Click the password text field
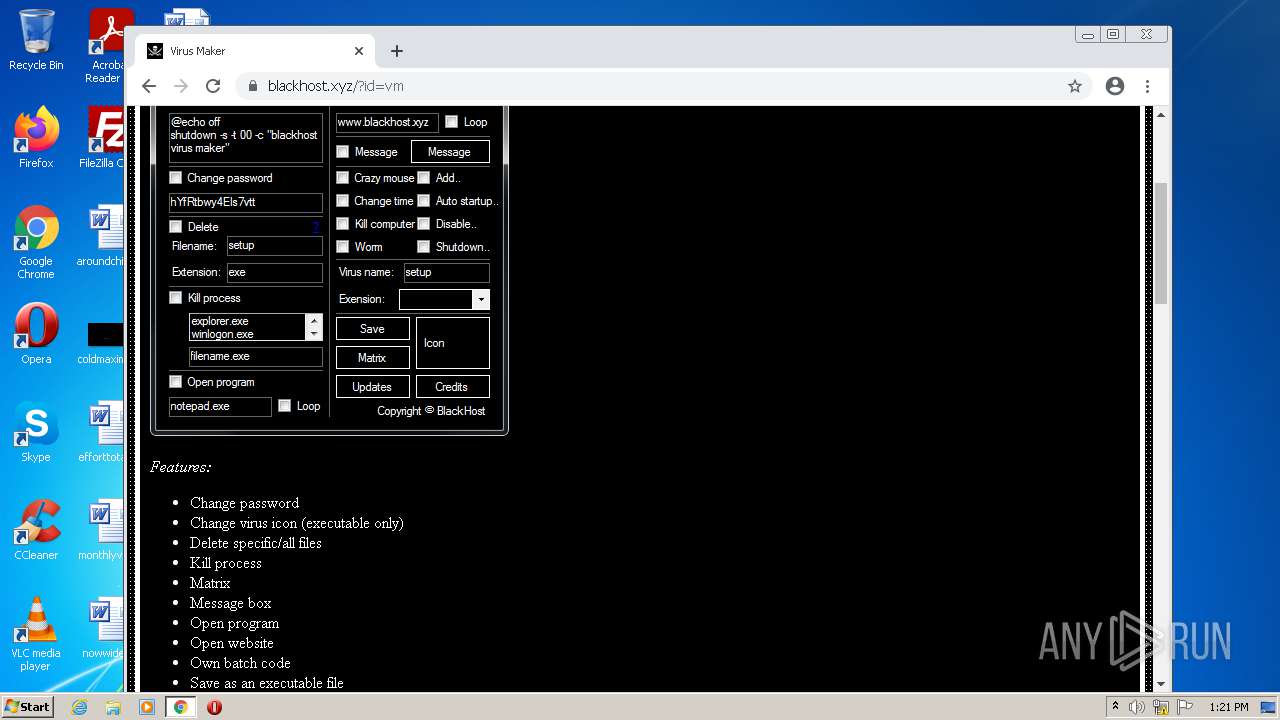Viewport: 1280px width, 720px height. coord(246,202)
